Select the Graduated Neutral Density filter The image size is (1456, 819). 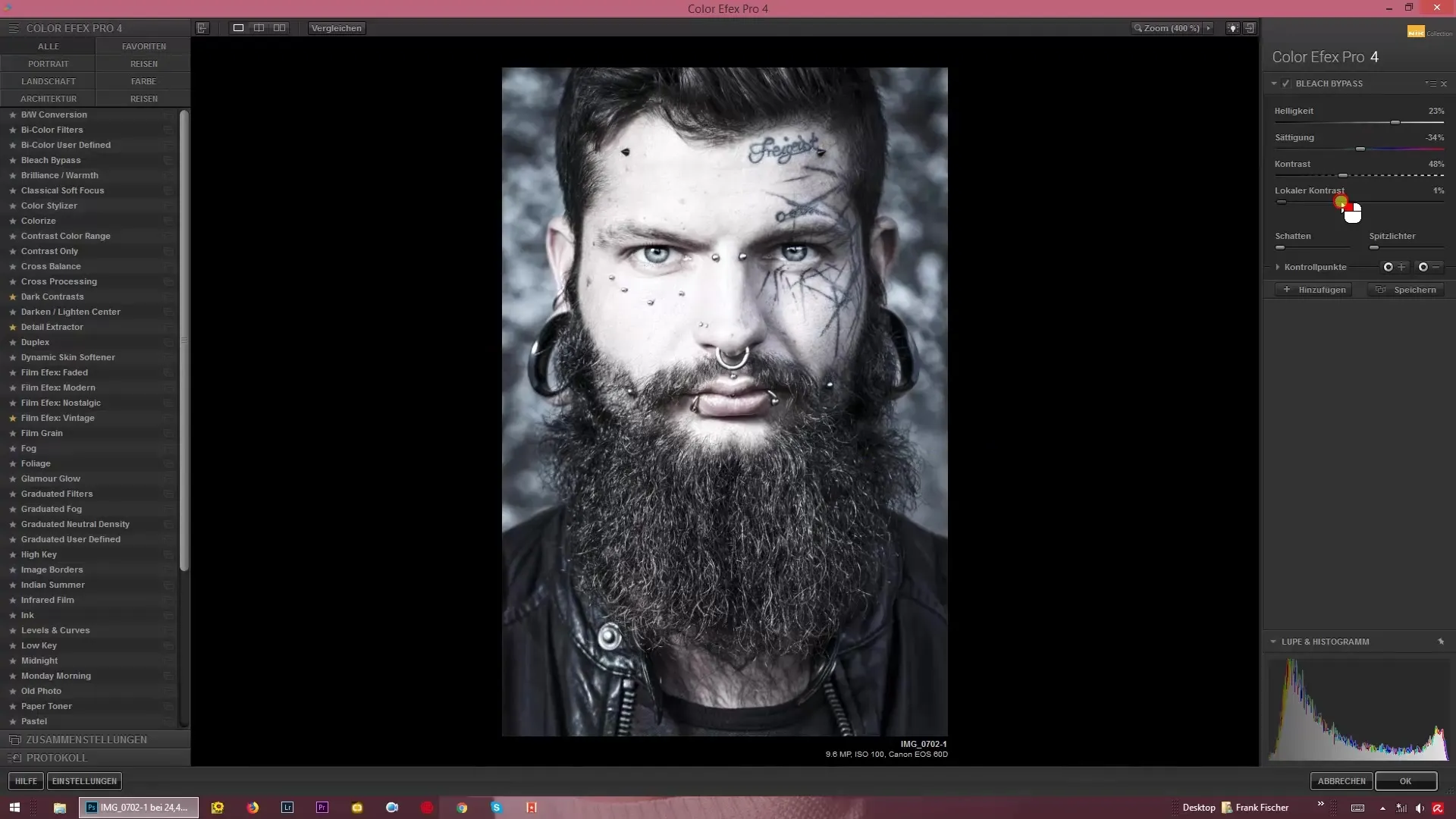[75, 524]
